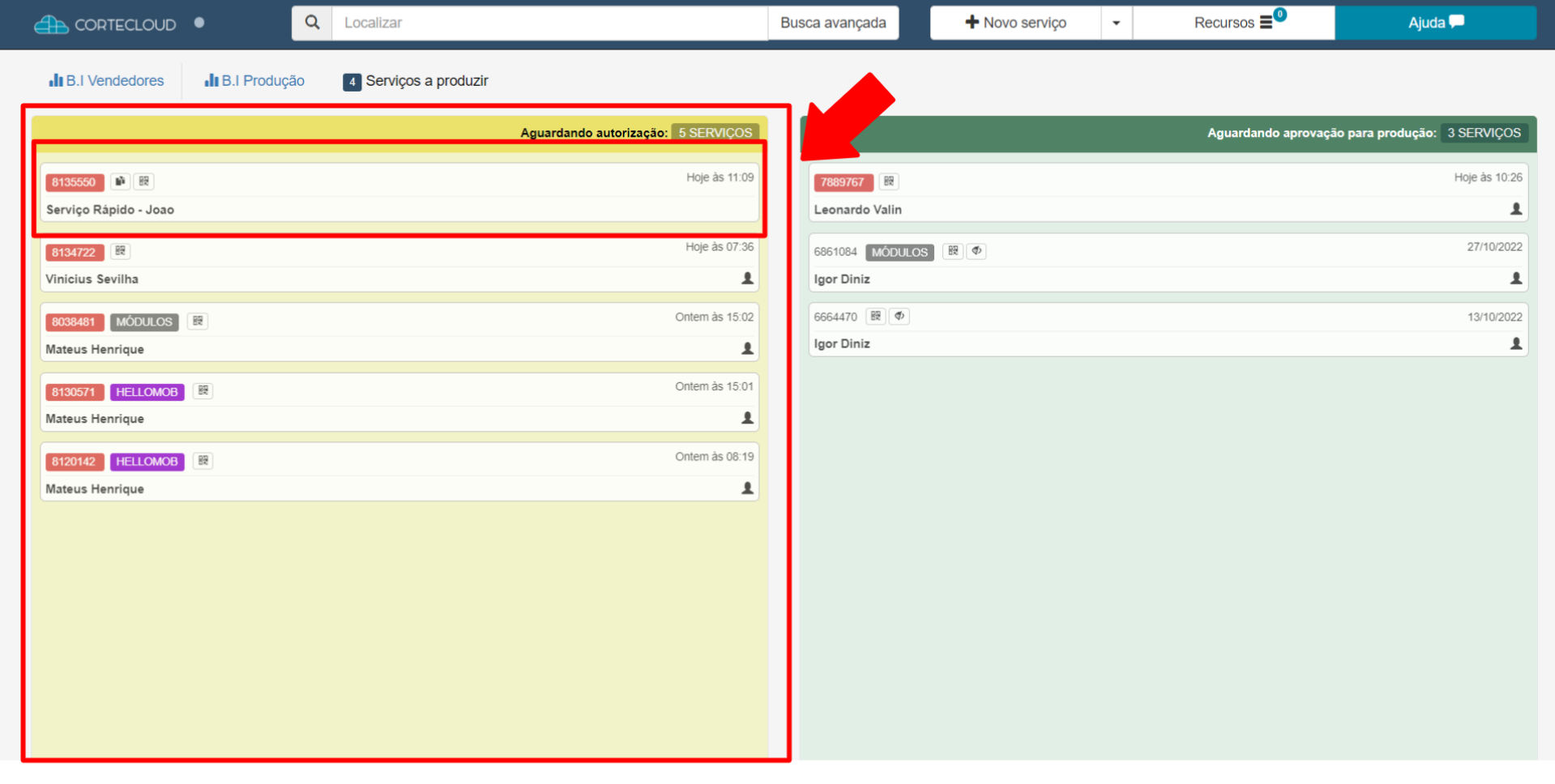
Task: Click the red 8038481 service number badge
Action: click(x=74, y=322)
